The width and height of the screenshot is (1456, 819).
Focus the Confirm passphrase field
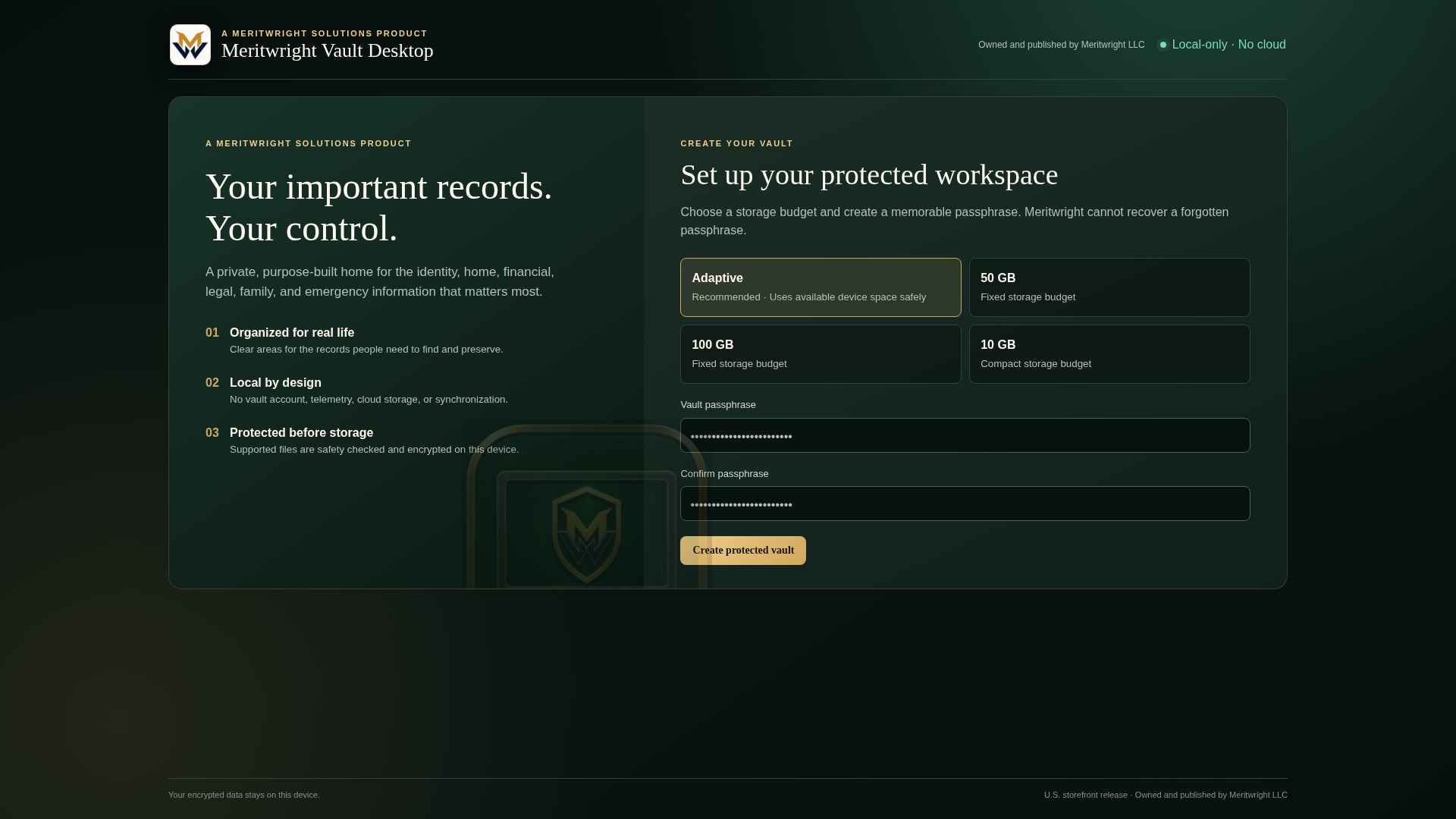(965, 504)
